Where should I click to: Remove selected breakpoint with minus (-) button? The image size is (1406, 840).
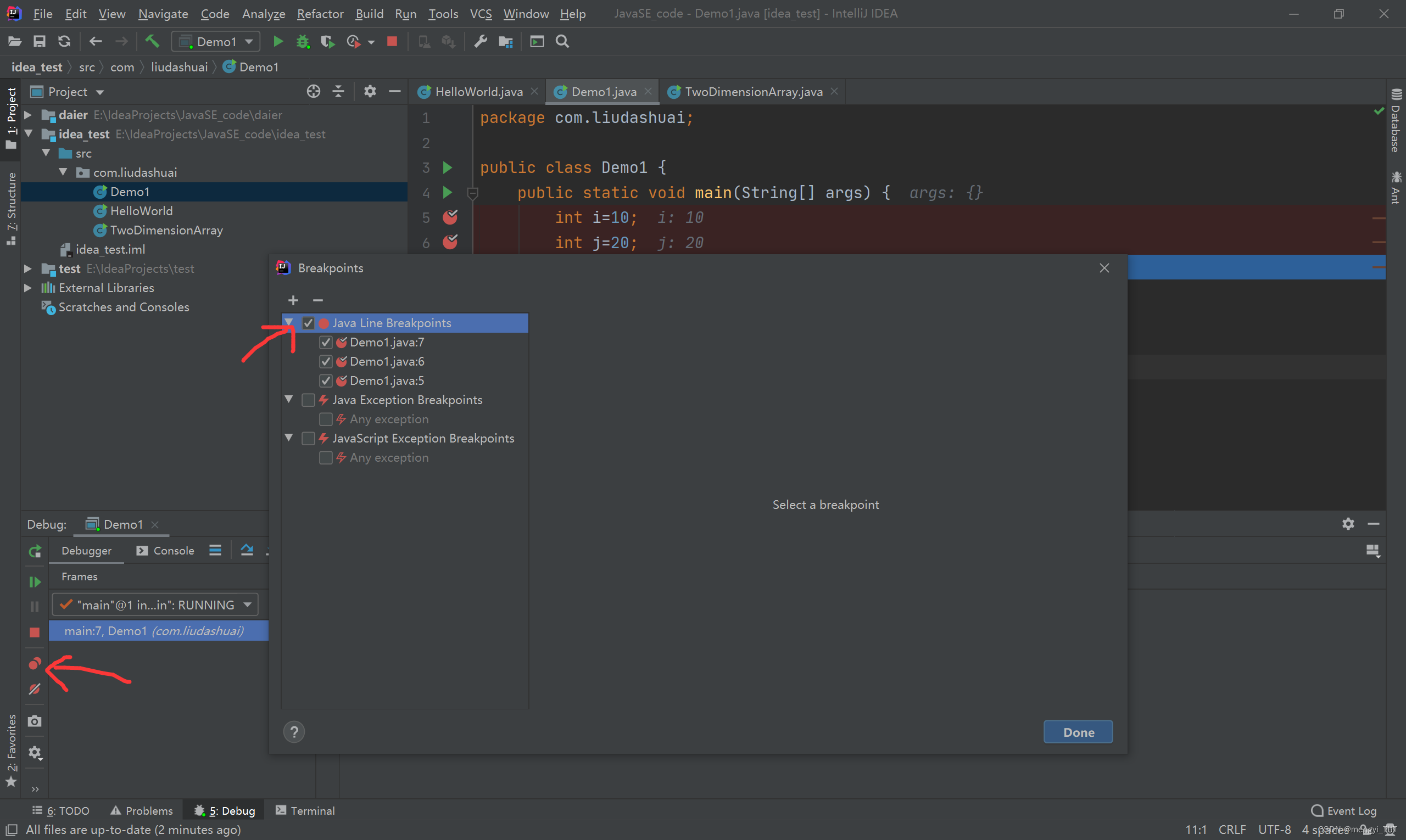[x=317, y=300]
